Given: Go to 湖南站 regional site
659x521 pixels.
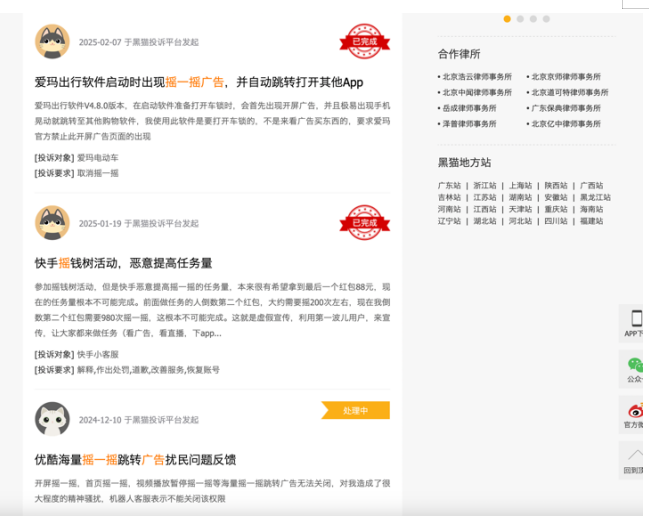Looking at the screenshot, I should click(520, 197).
